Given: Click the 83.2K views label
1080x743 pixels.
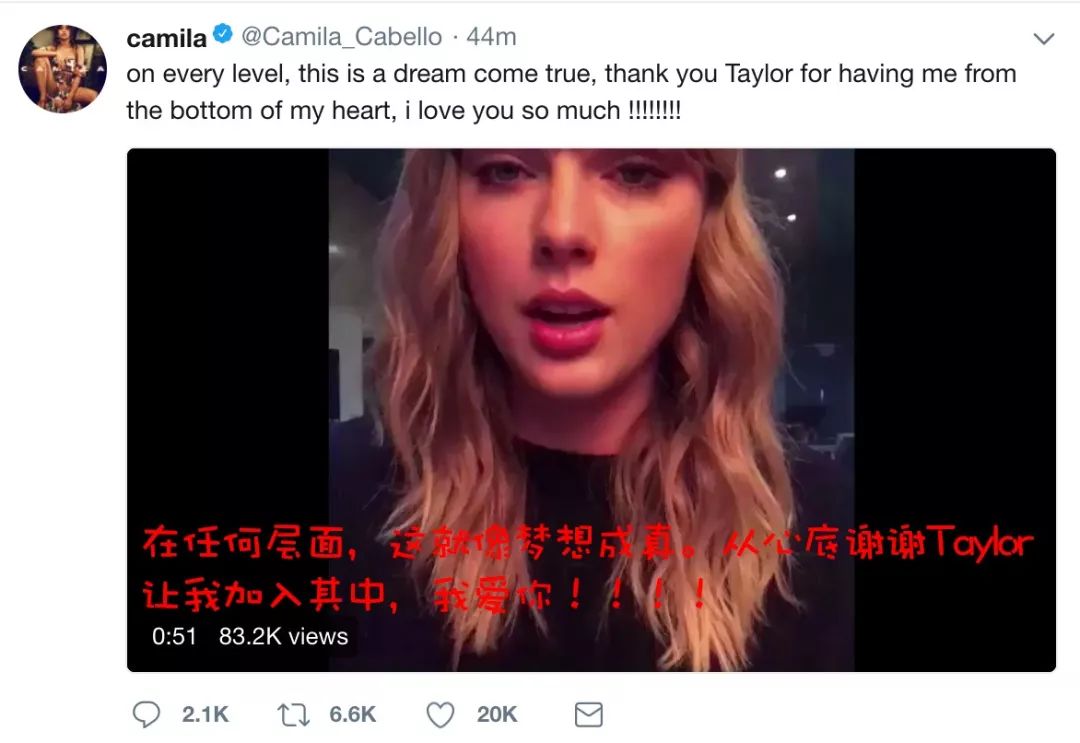Looking at the screenshot, I should (284, 636).
